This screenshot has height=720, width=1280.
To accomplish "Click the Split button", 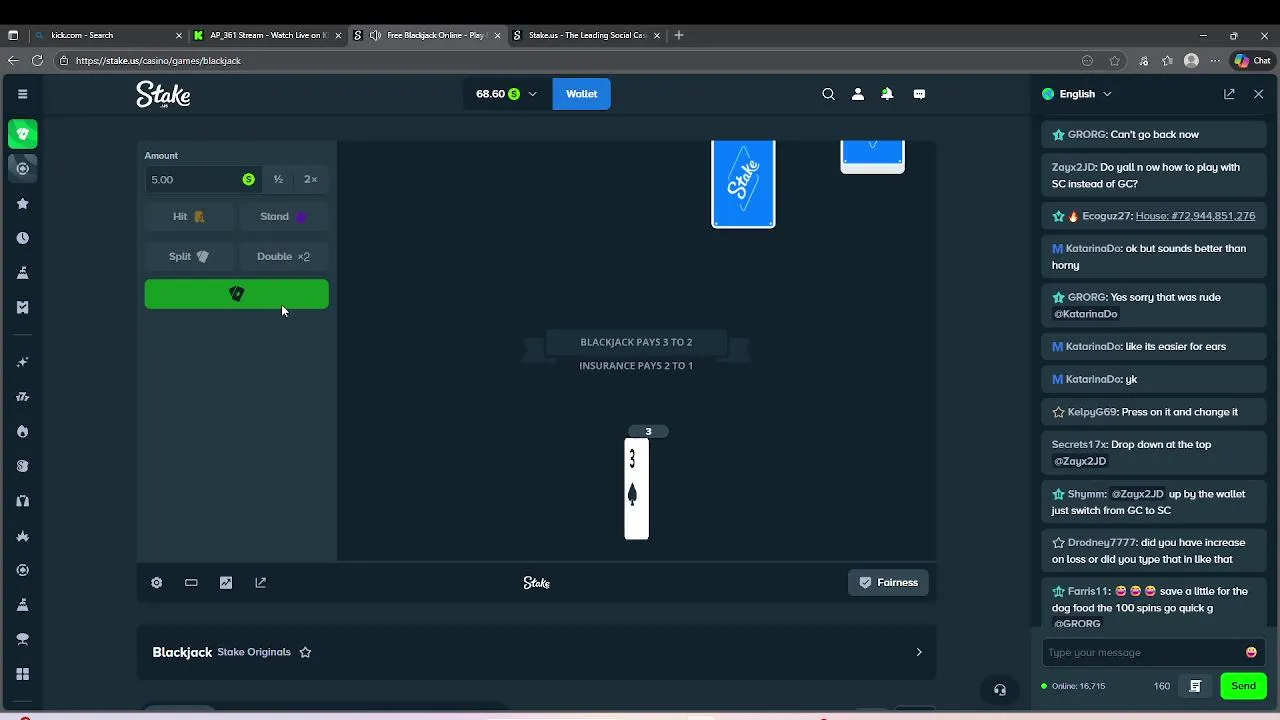I will click(189, 256).
